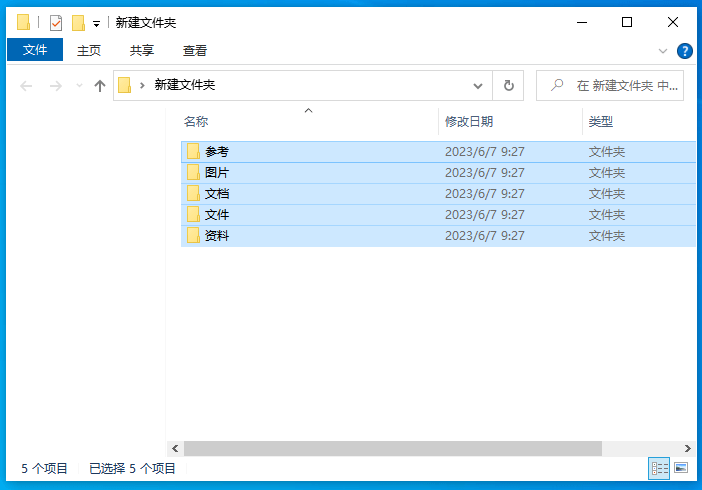Click the horizontal scrollbar left arrow

coord(175,448)
